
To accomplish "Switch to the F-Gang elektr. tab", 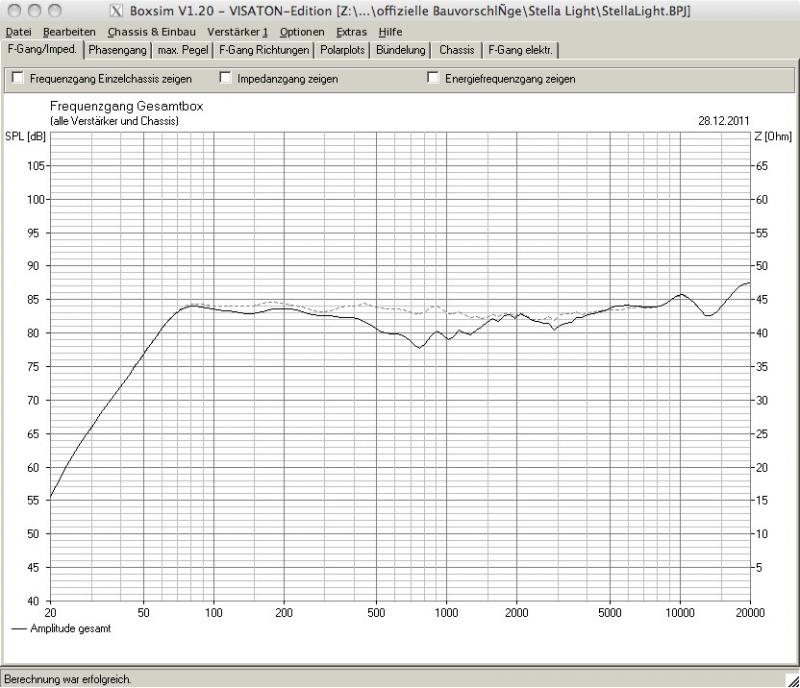I will (521, 50).
